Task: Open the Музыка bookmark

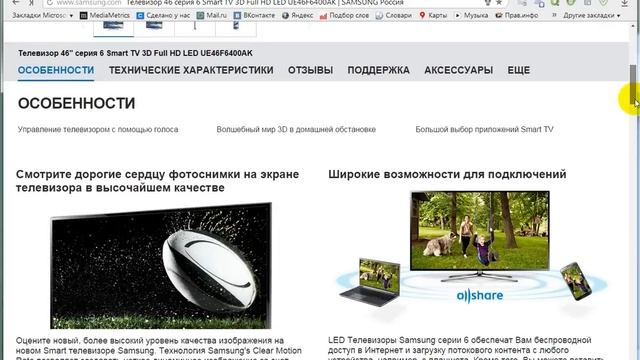Action: (471, 16)
